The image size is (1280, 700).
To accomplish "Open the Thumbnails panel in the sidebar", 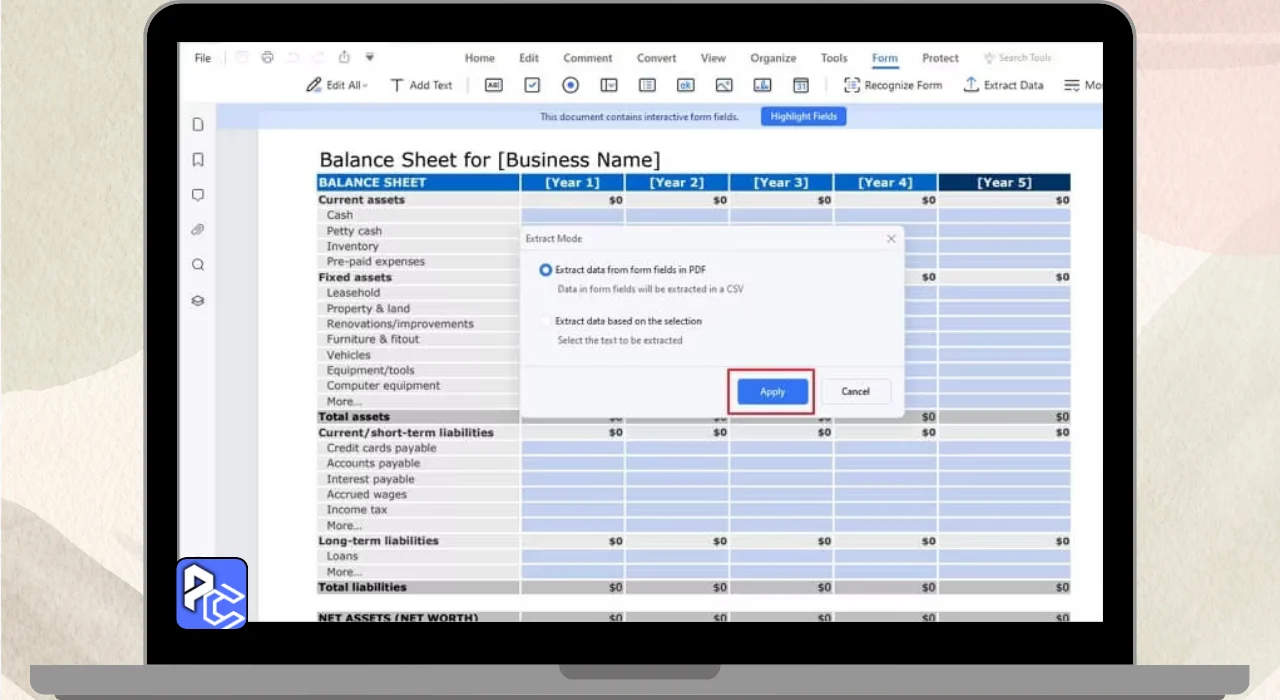I will point(198,125).
